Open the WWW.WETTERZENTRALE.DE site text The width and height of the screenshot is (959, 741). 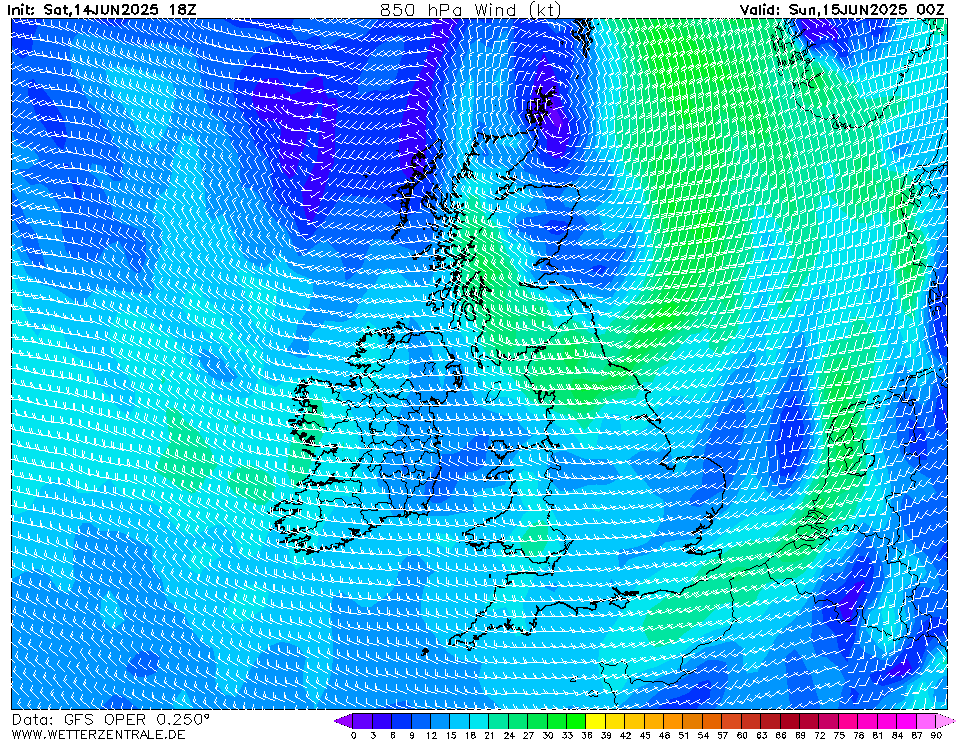tap(98, 734)
